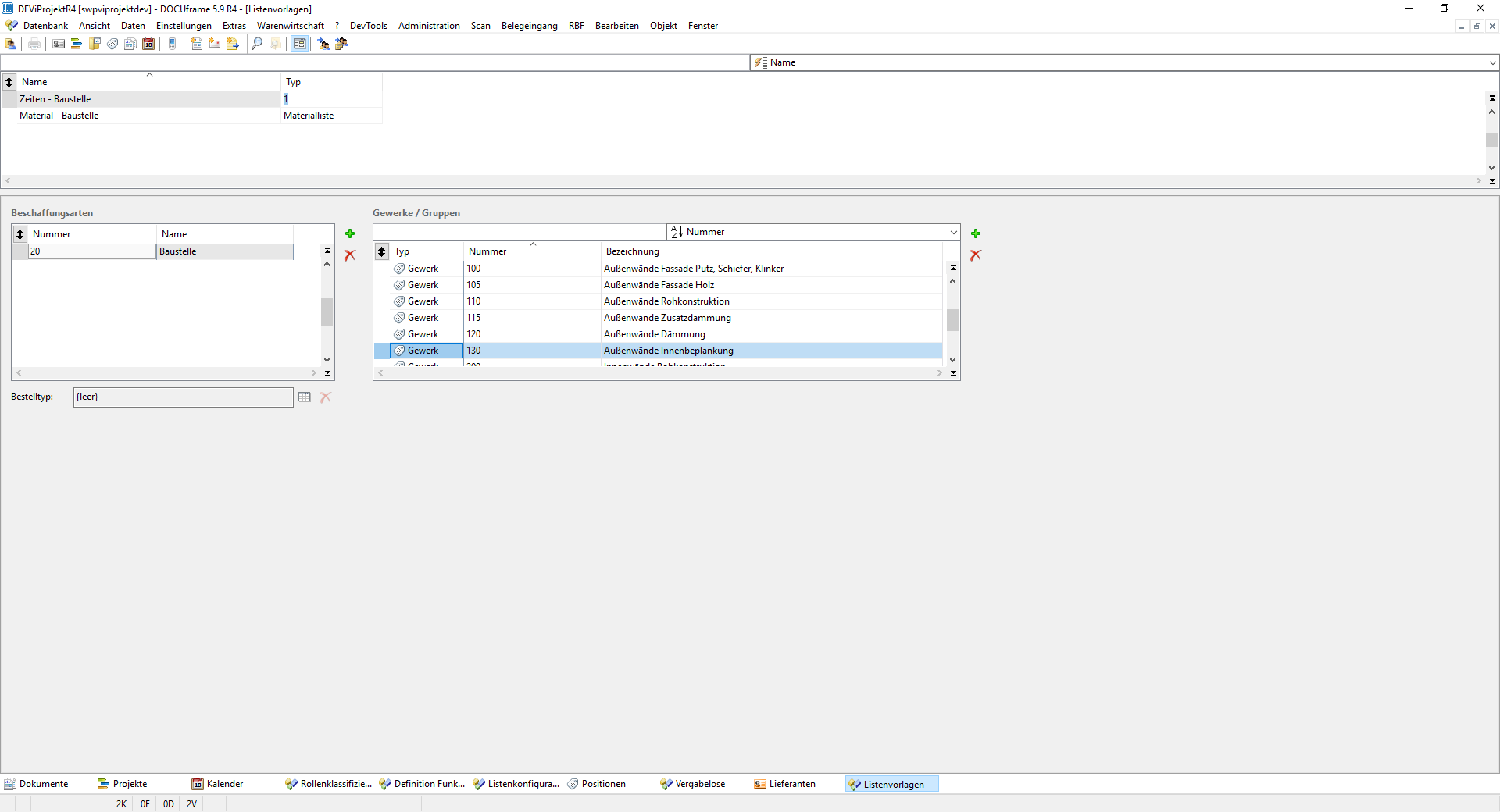
Task: Click the note with users toolbar icon
Action: (341, 44)
